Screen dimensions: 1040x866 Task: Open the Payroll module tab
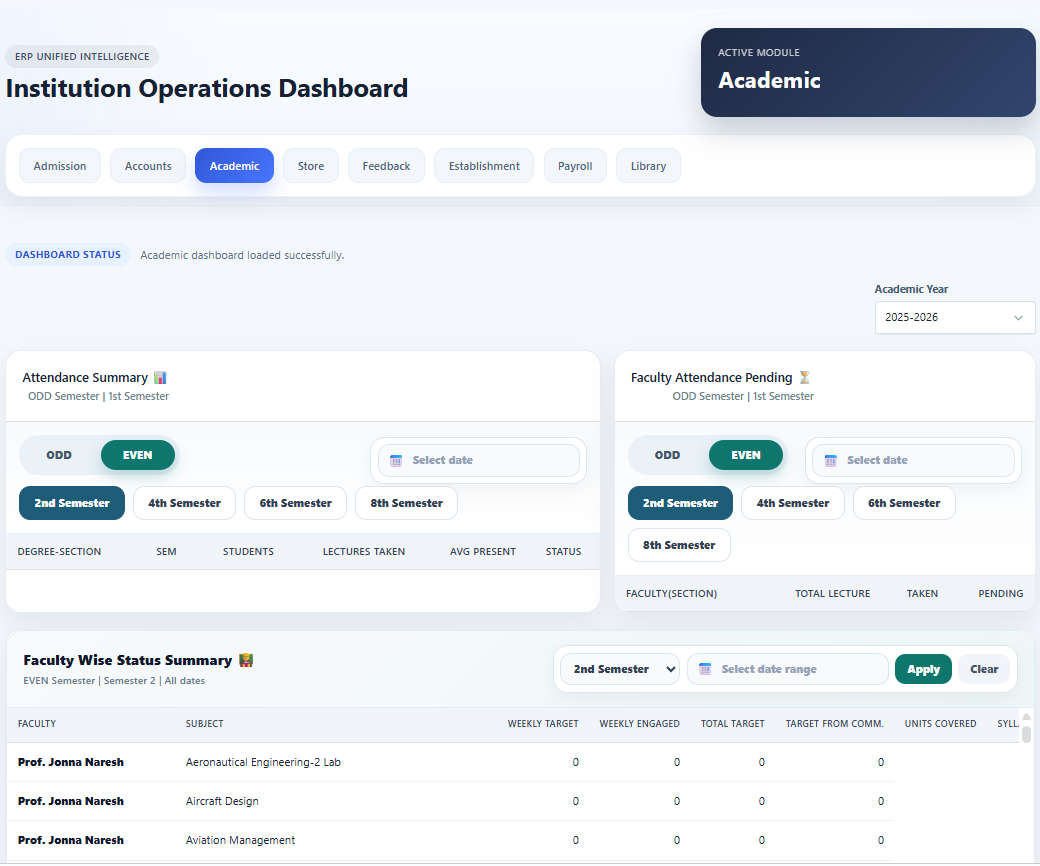575,166
